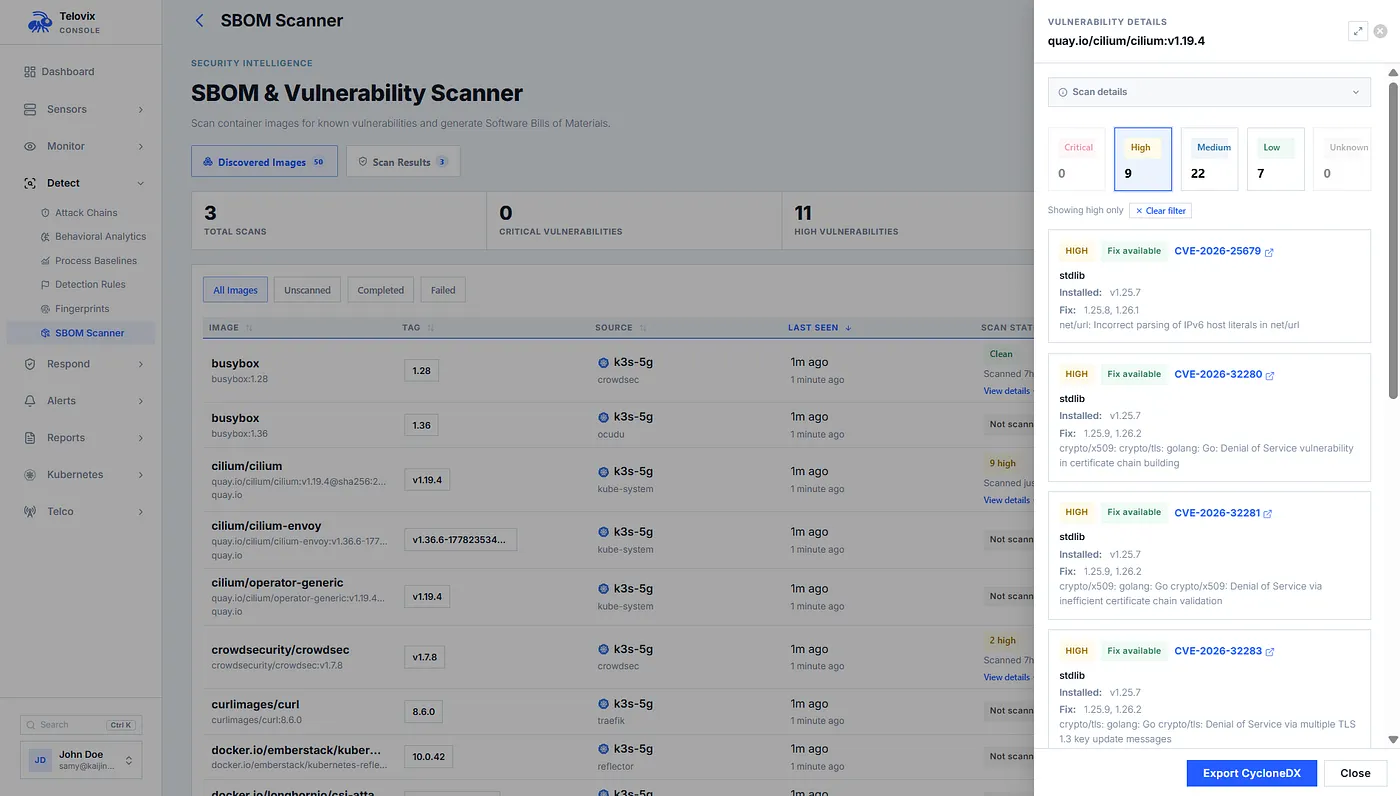Toggle the High severity filter card
Image resolution: width=1400 pixels, height=796 pixels.
1143,159
